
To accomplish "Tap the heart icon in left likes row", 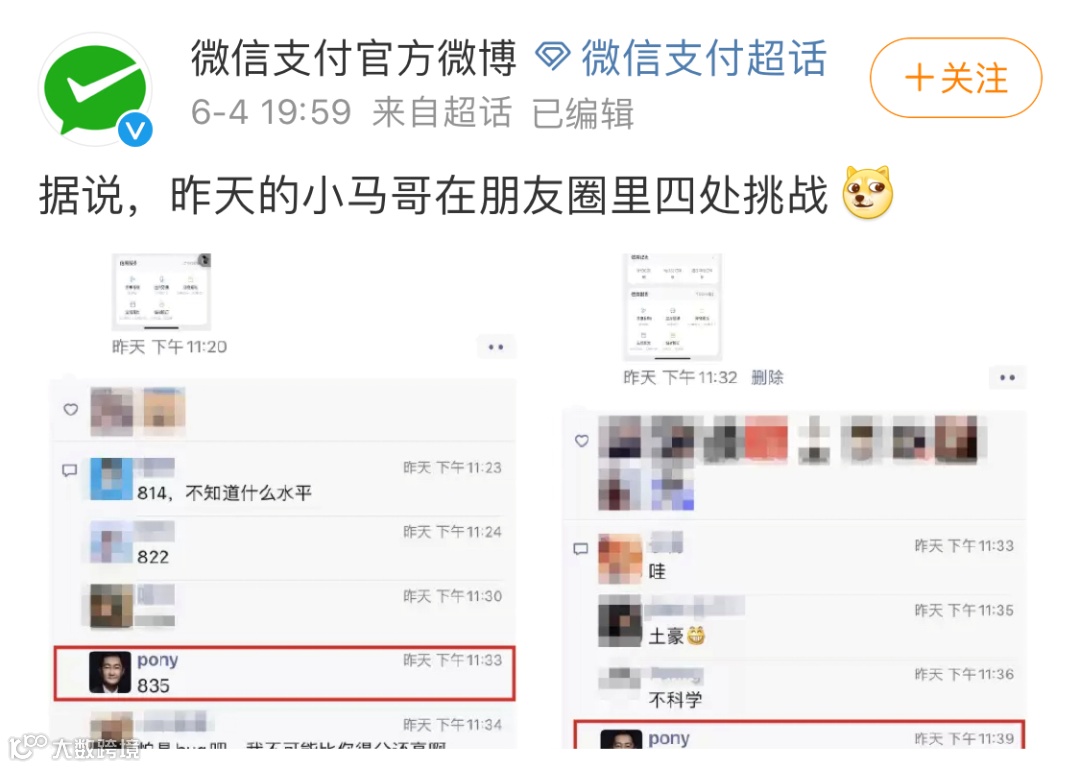I will (x=70, y=410).
